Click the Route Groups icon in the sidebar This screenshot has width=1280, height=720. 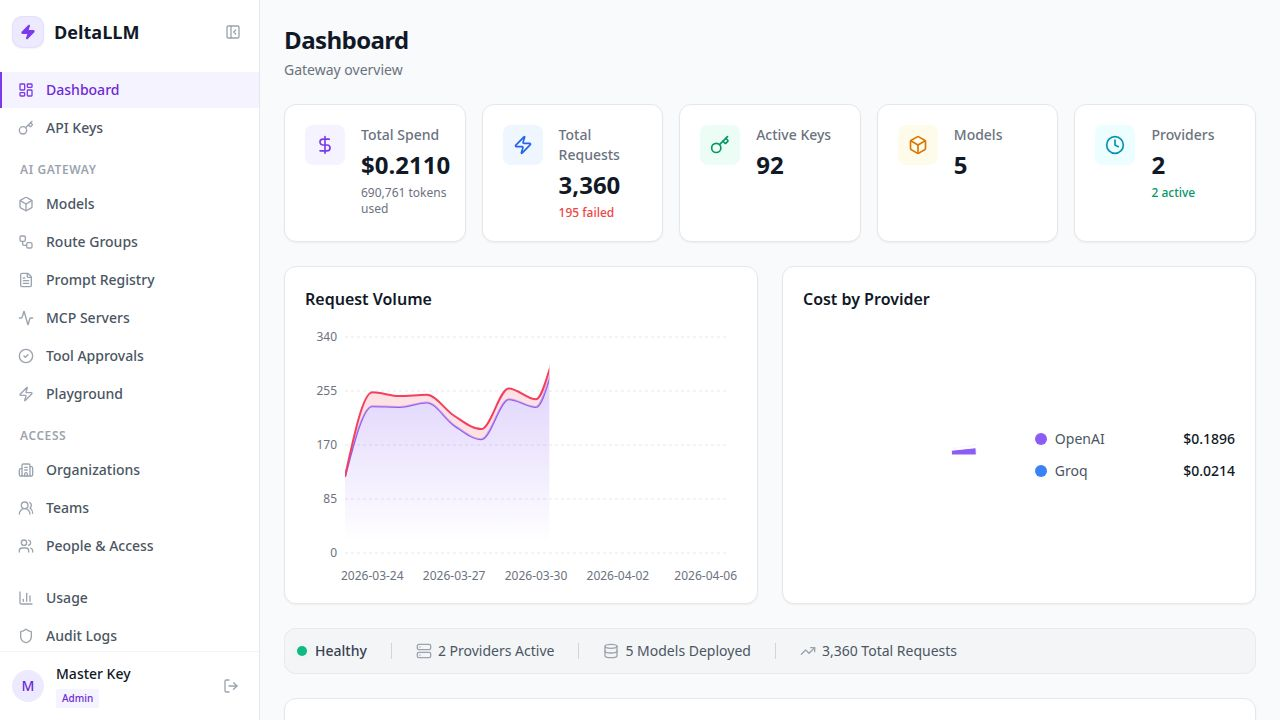tap(27, 242)
